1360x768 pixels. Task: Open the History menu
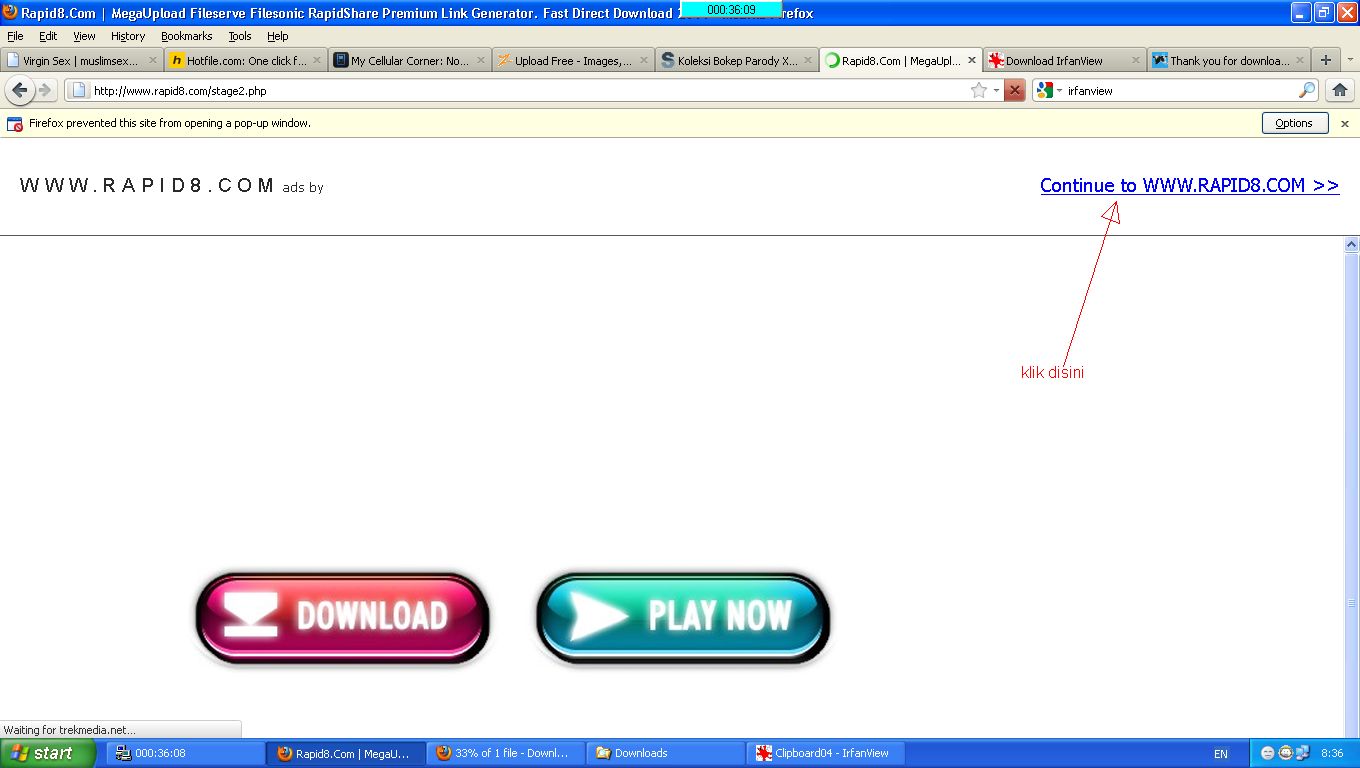(x=128, y=36)
